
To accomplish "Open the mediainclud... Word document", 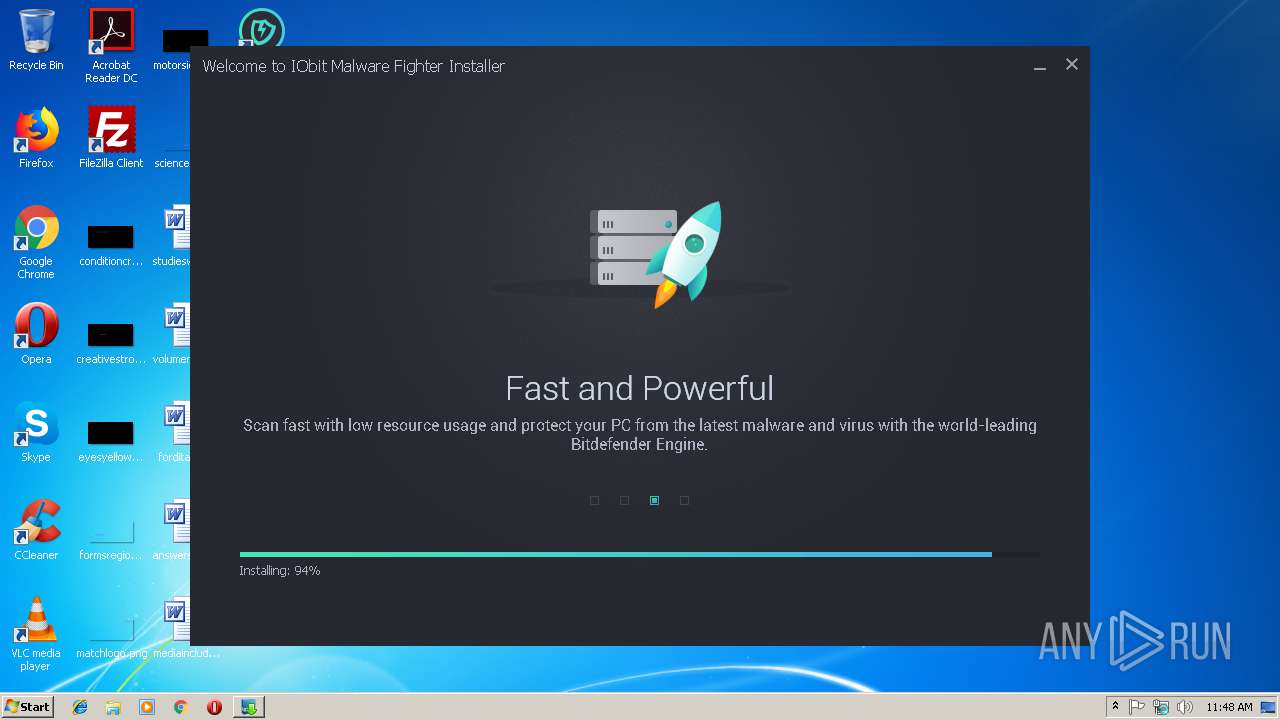I will (x=180, y=628).
